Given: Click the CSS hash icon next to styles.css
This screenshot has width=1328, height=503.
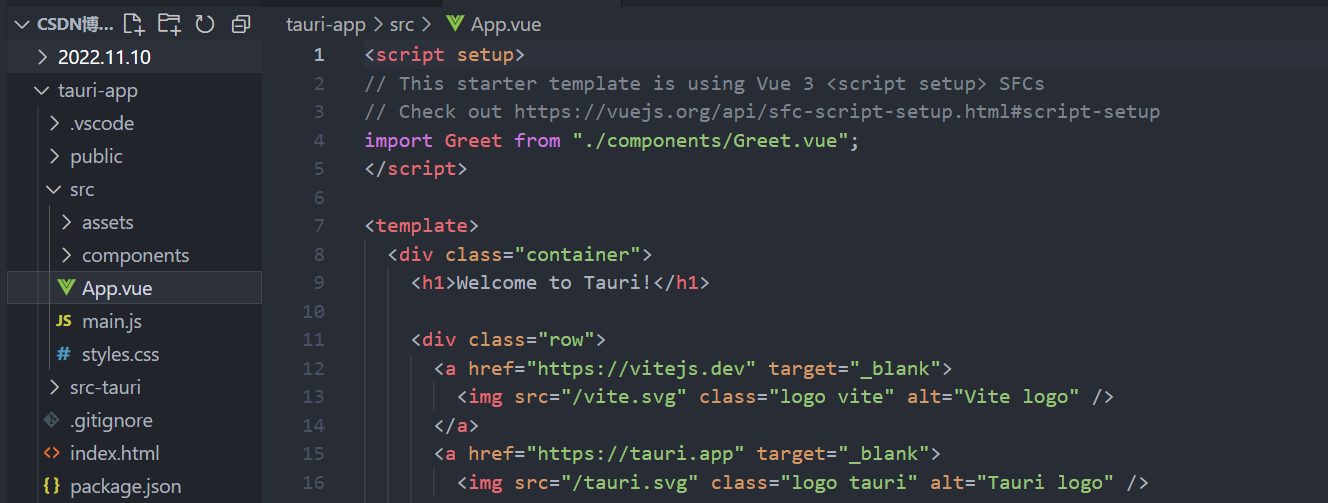Looking at the screenshot, I should (x=64, y=354).
